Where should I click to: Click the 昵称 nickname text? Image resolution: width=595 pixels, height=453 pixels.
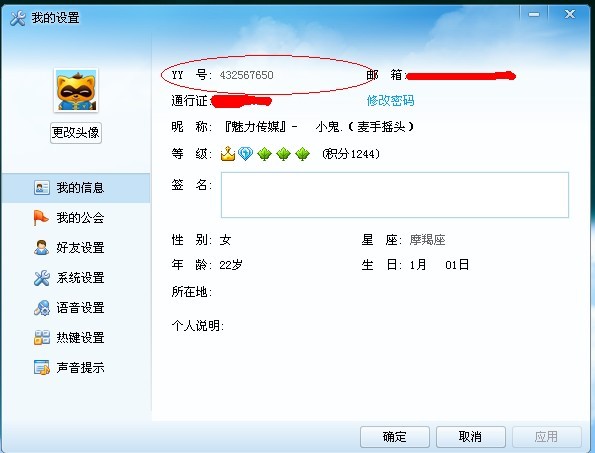click(x=319, y=126)
